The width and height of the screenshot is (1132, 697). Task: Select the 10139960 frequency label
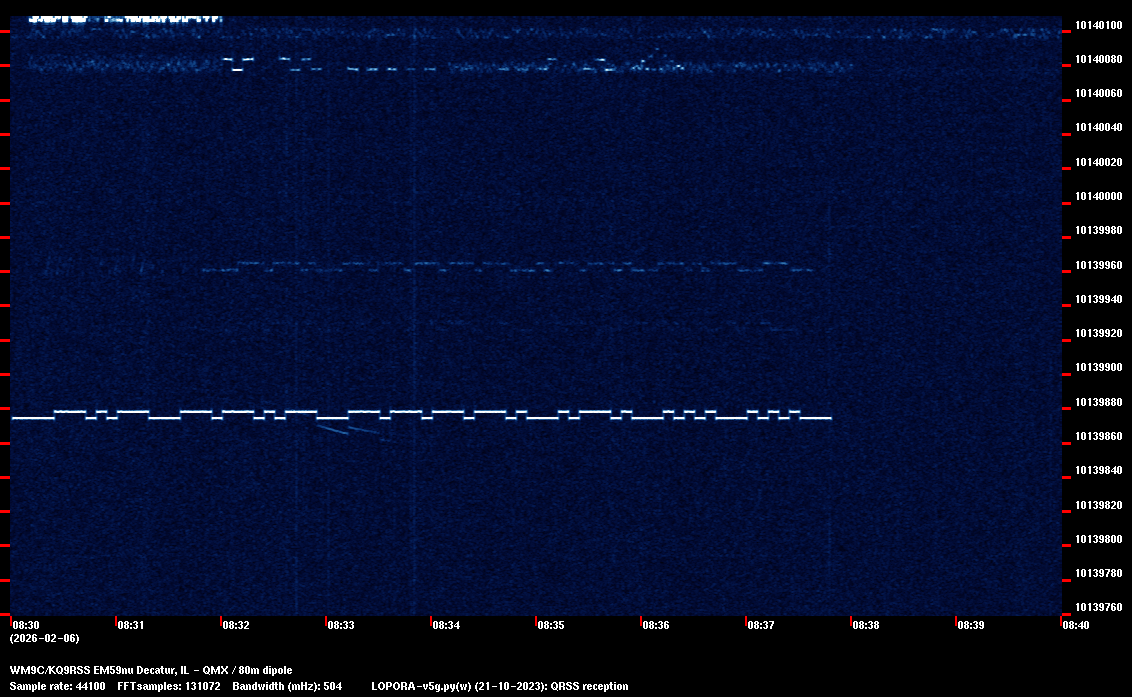tap(1098, 265)
